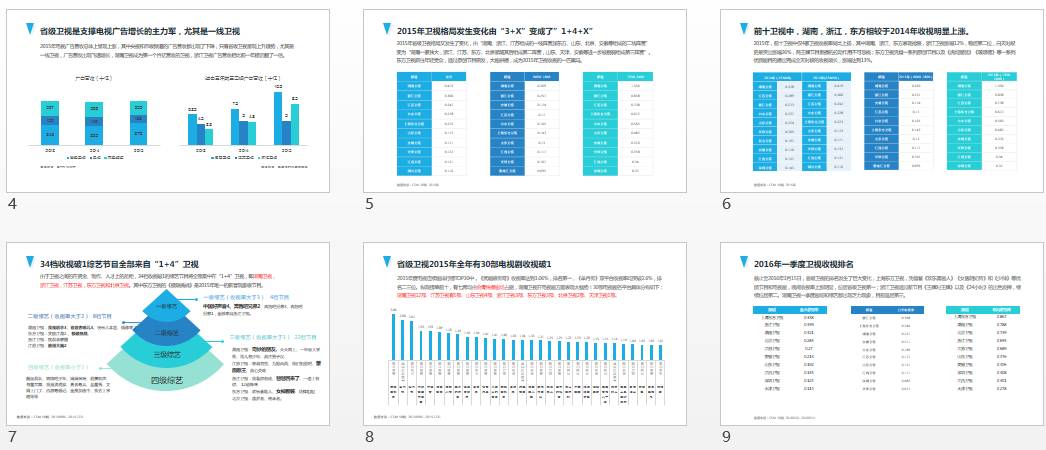Click the slide number 7 label

click(12, 437)
